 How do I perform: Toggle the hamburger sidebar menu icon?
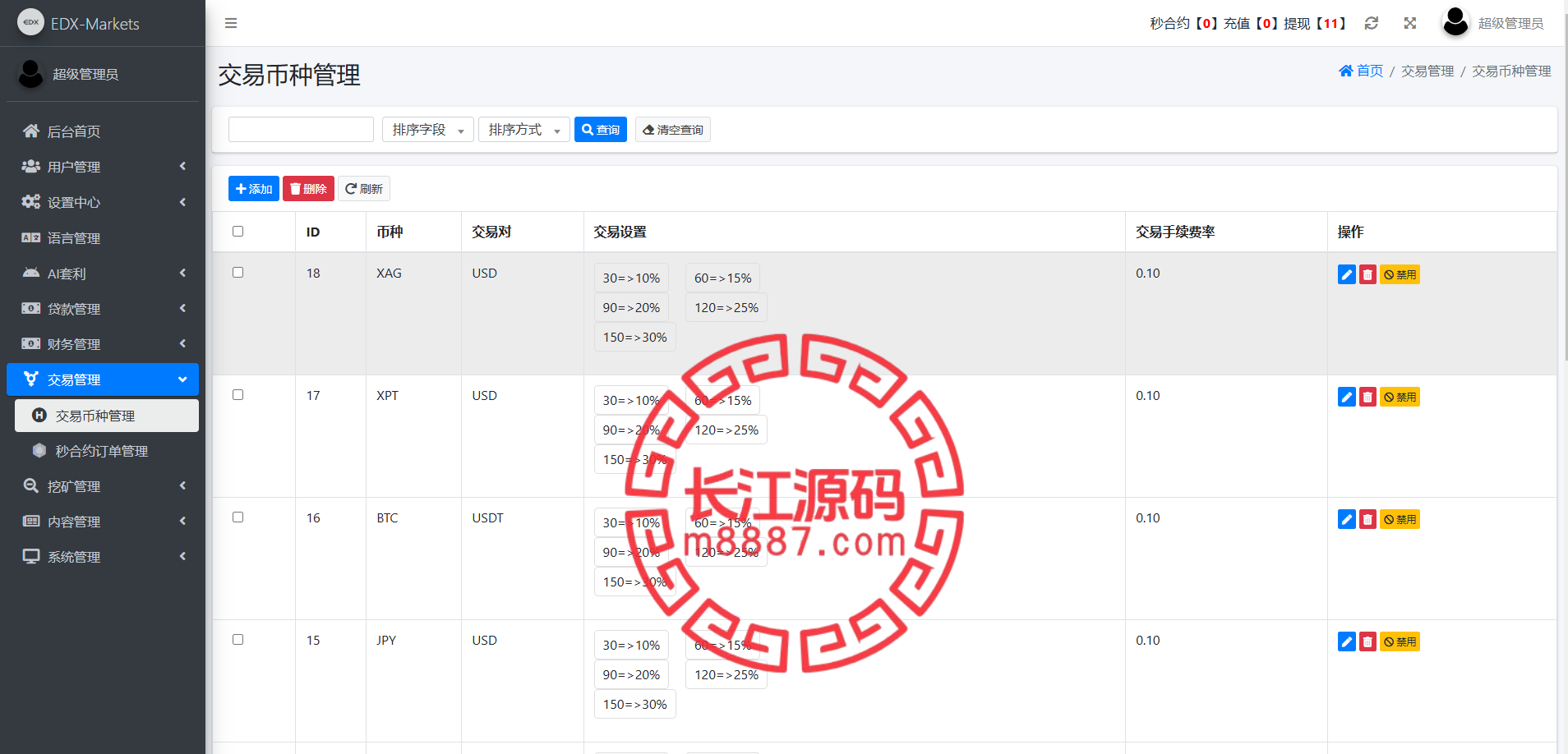[x=231, y=23]
